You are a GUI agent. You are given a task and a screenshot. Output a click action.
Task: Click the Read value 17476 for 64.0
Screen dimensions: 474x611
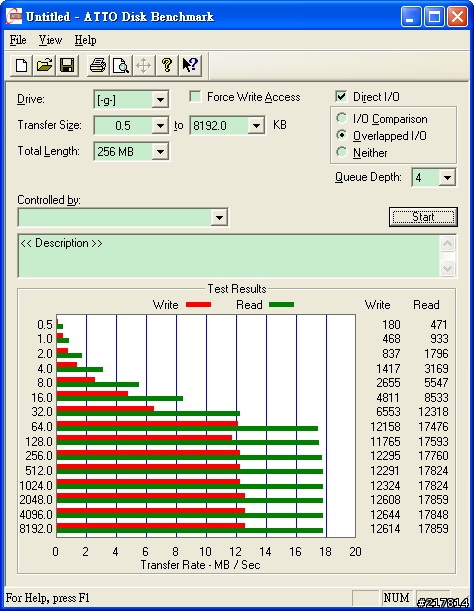tap(433, 427)
